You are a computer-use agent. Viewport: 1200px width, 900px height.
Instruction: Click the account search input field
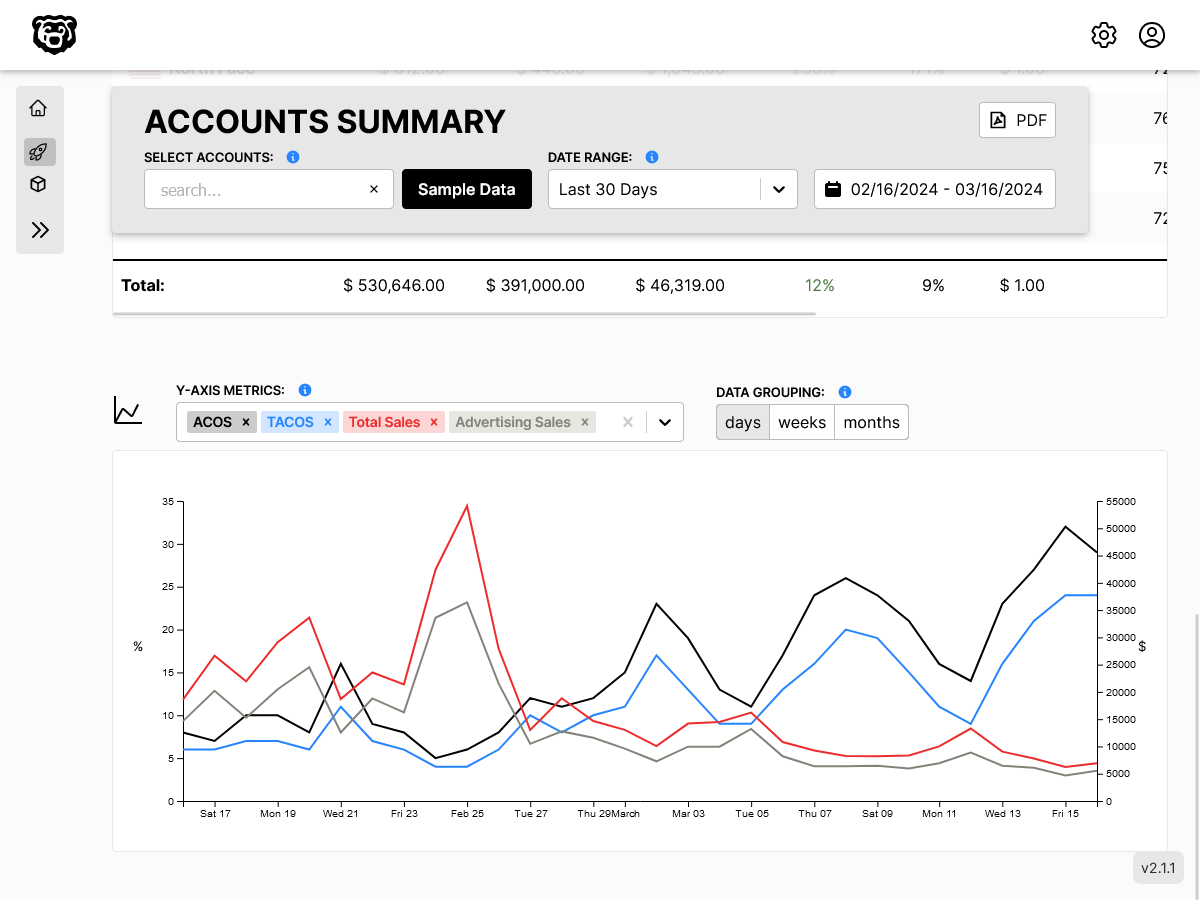(x=255, y=189)
